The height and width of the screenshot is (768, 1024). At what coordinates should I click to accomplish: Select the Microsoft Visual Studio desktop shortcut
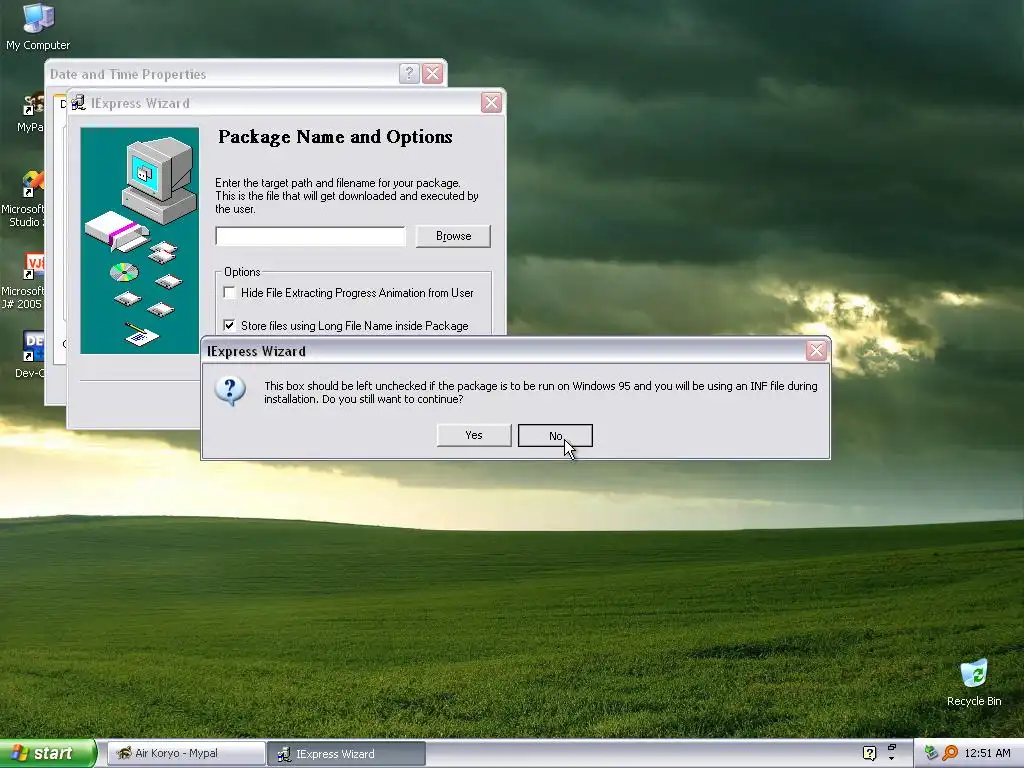coord(25,199)
